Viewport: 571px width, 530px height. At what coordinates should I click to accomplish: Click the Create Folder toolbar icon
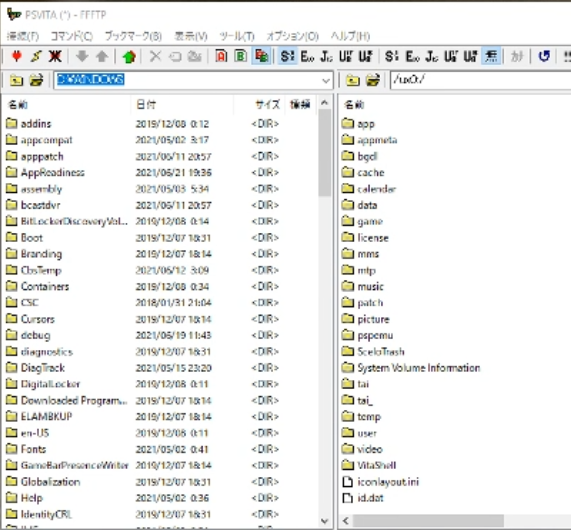click(x=195, y=56)
